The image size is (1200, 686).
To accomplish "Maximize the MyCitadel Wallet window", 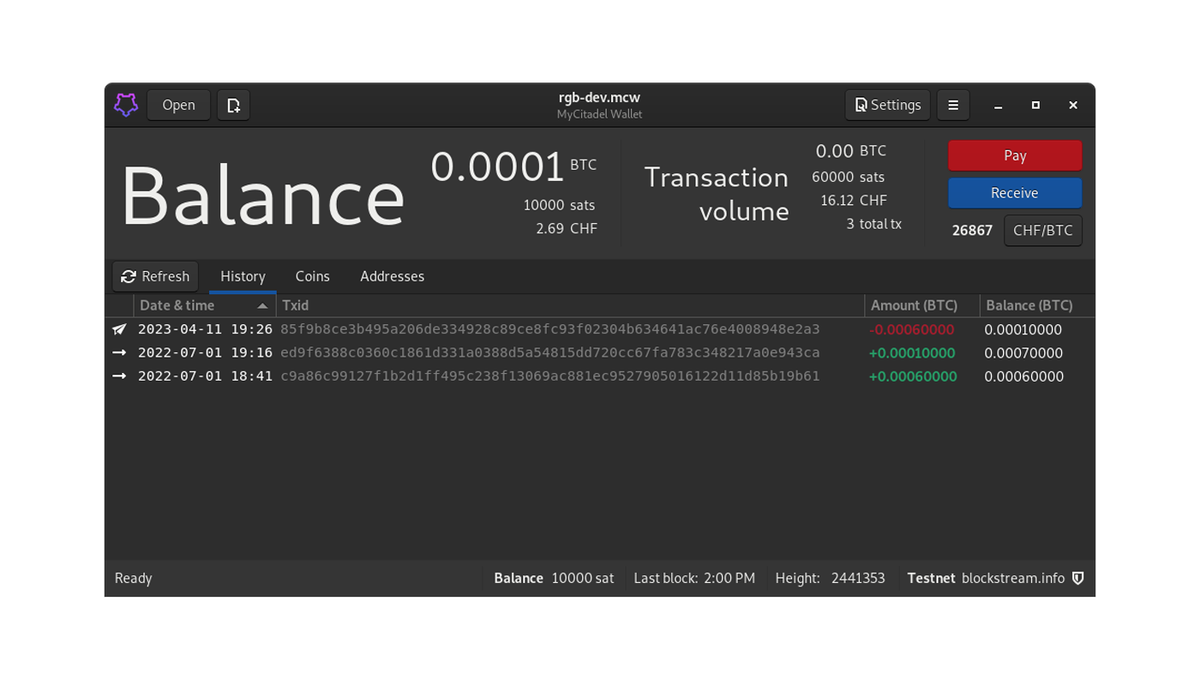I will 1035,105.
